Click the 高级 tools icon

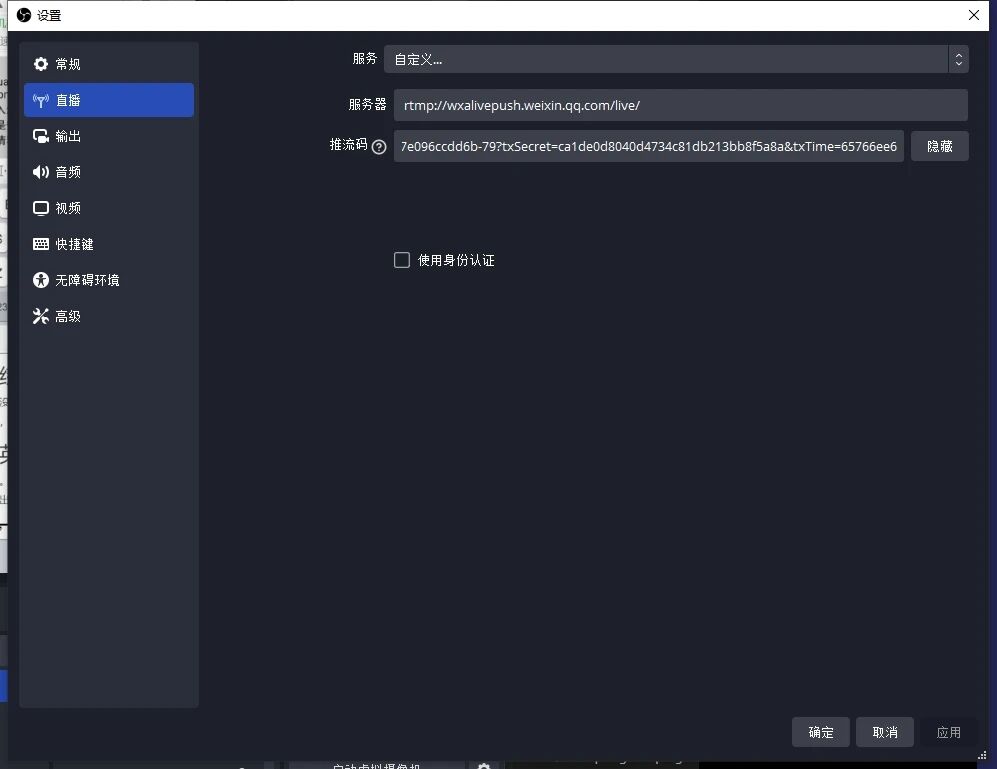click(x=41, y=316)
